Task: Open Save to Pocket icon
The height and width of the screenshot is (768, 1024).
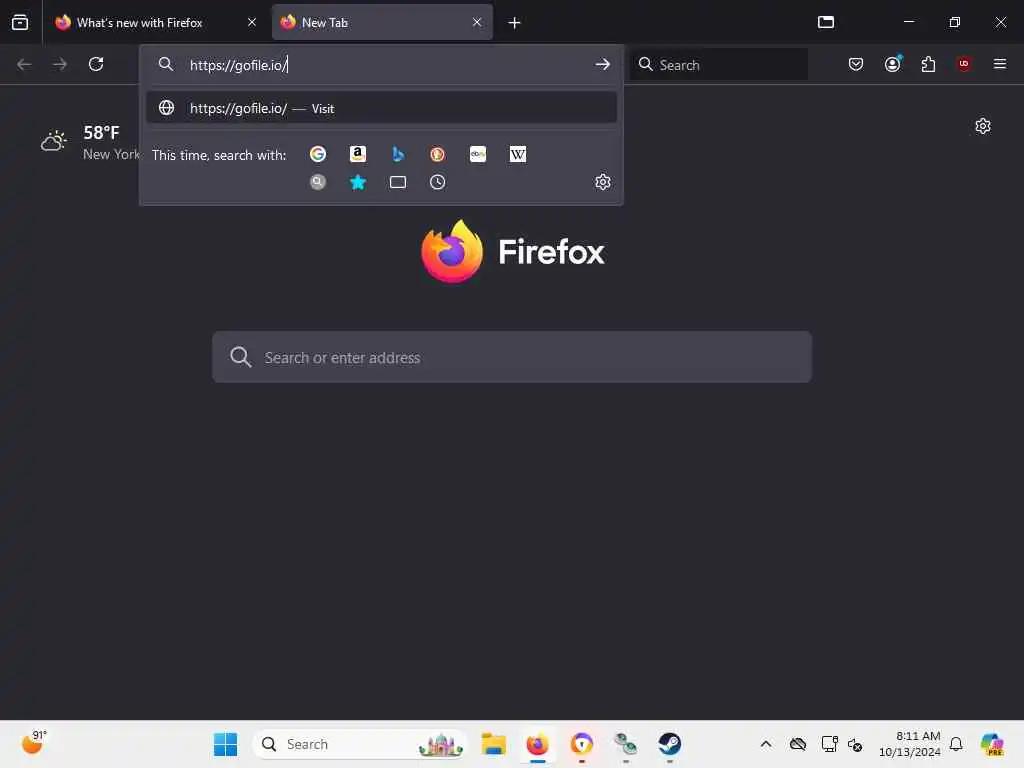Action: [x=856, y=64]
